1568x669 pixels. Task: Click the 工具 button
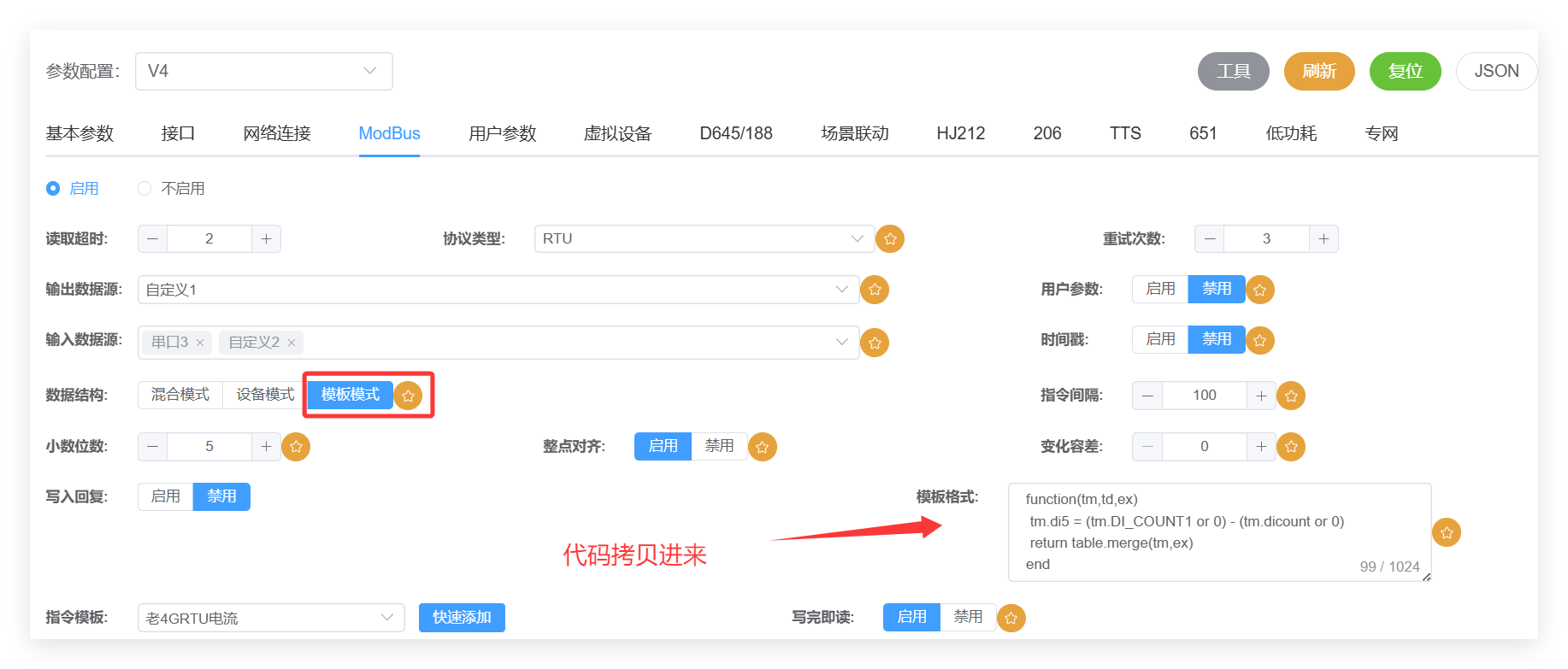point(1234,71)
